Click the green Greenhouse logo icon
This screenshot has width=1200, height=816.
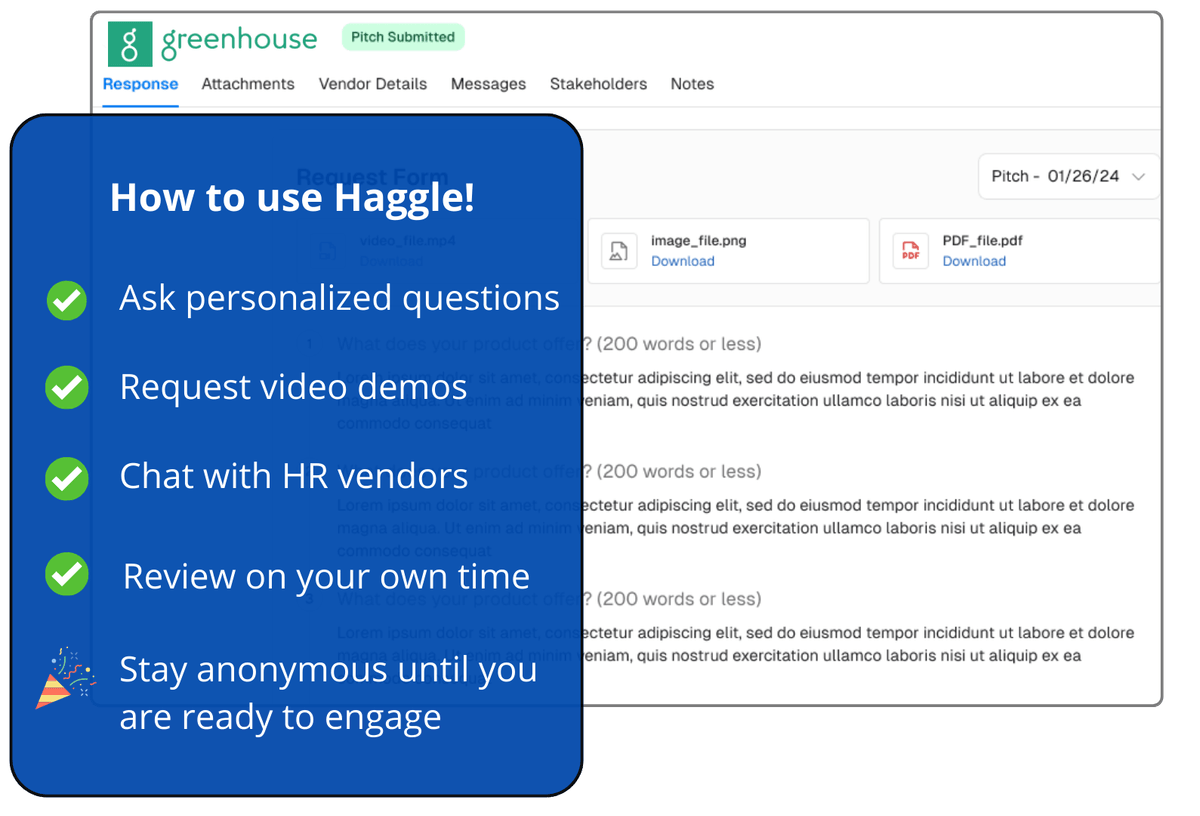(130, 43)
